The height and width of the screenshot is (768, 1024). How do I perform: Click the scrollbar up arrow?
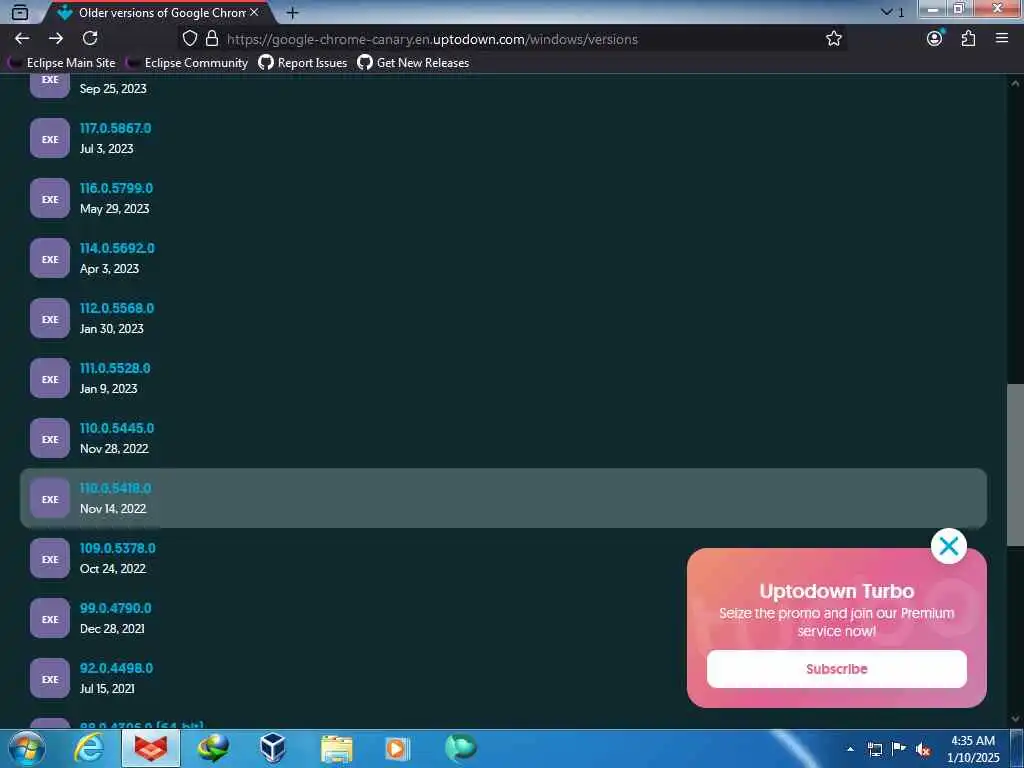(x=1015, y=83)
